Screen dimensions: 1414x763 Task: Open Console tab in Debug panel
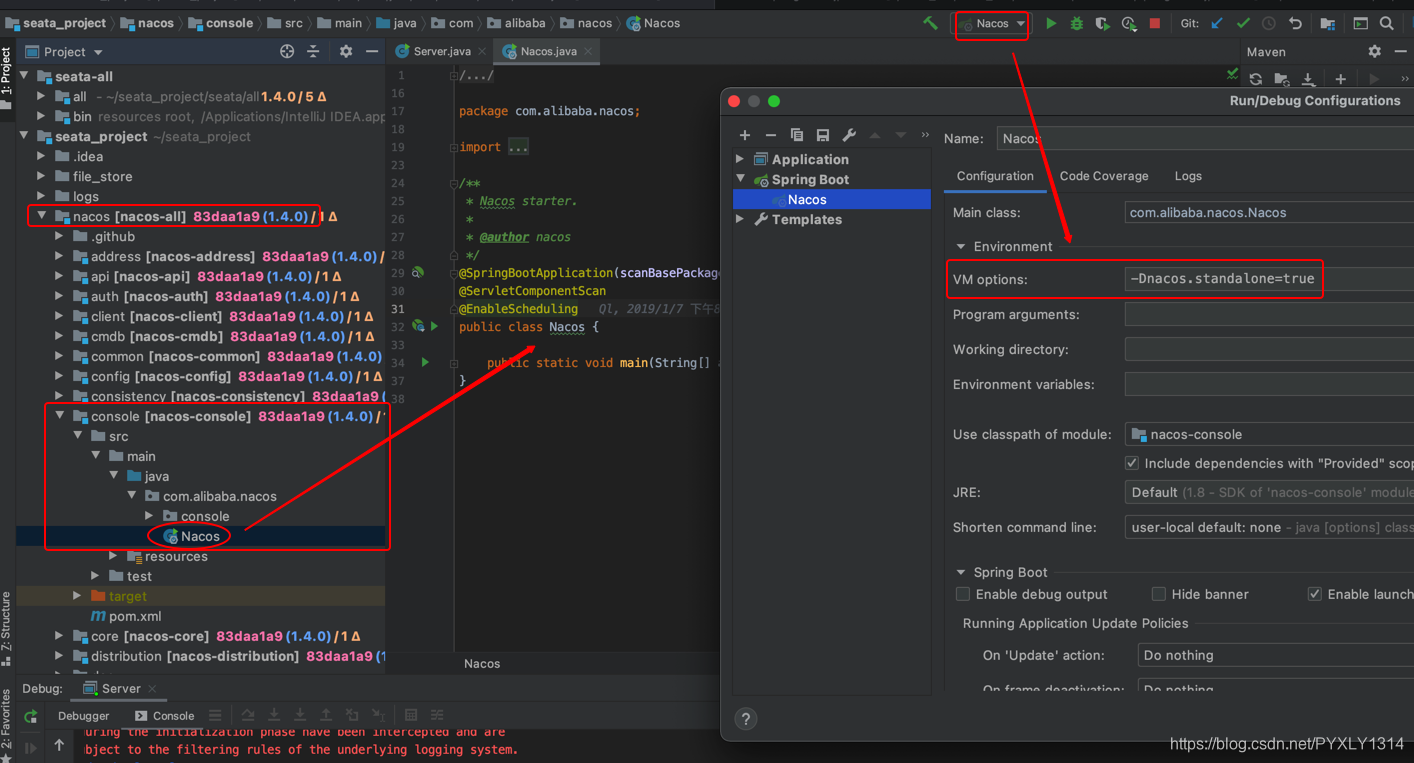point(164,715)
